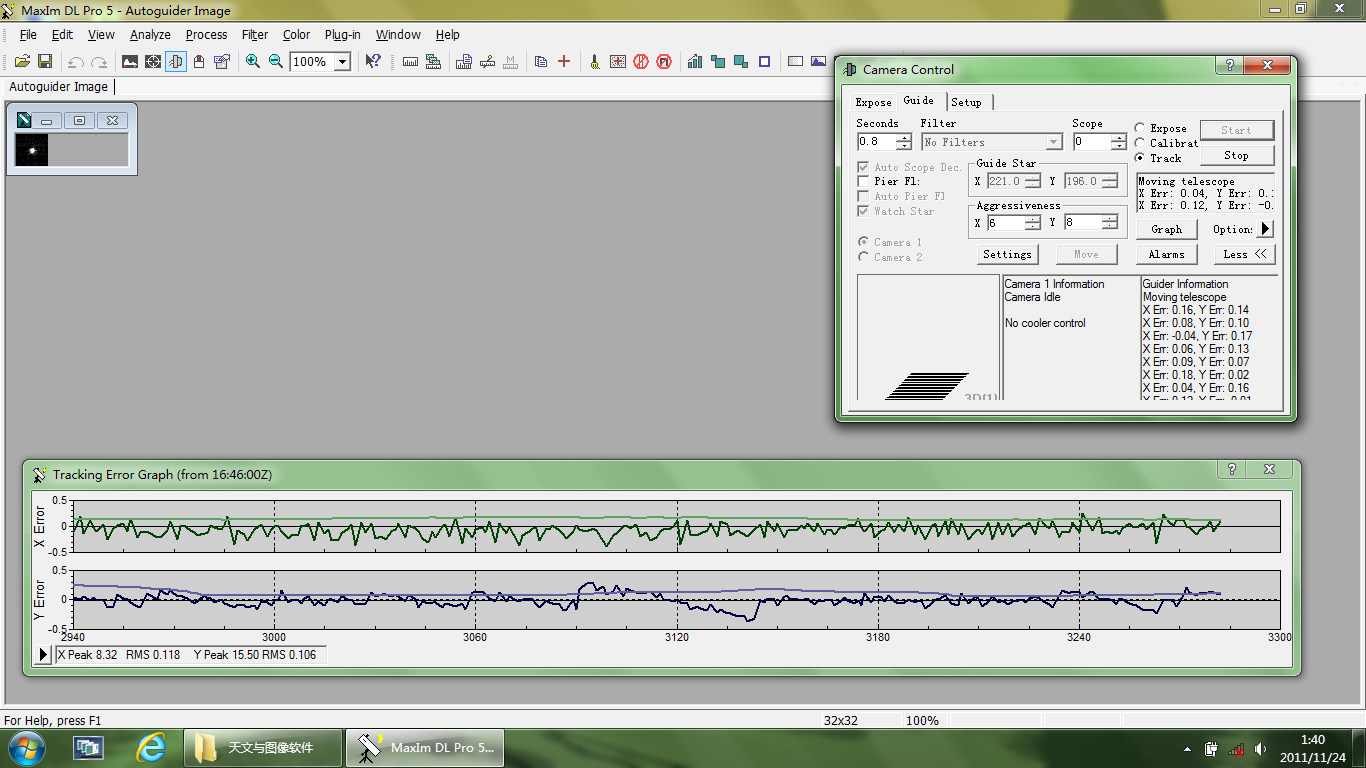Open context help in Tracking Error Graph window
Screen dimensions: 1366x768
(x=1232, y=469)
